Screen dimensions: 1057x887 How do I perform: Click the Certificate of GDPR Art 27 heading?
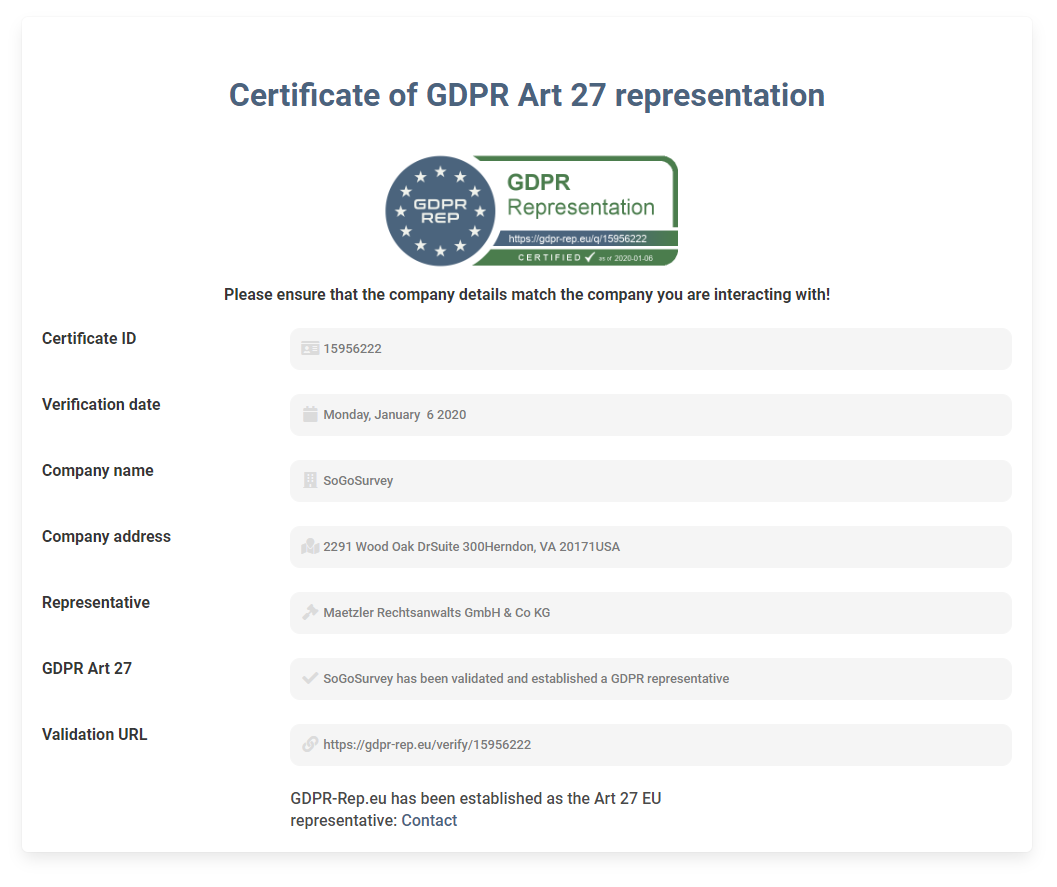(527, 96)
